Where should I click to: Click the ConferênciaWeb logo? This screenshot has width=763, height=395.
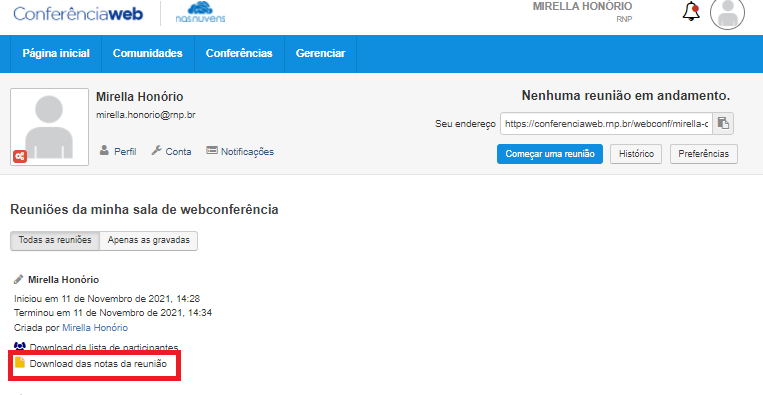(78, 13)
